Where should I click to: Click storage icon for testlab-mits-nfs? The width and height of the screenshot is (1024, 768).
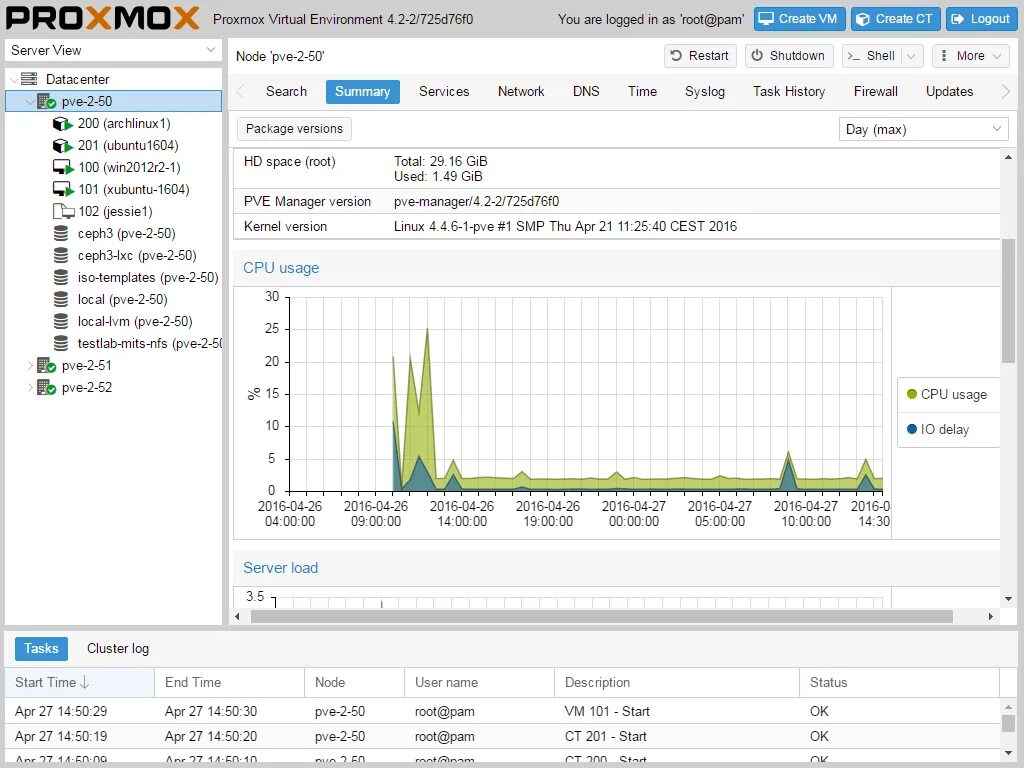[x=61, y=344]
